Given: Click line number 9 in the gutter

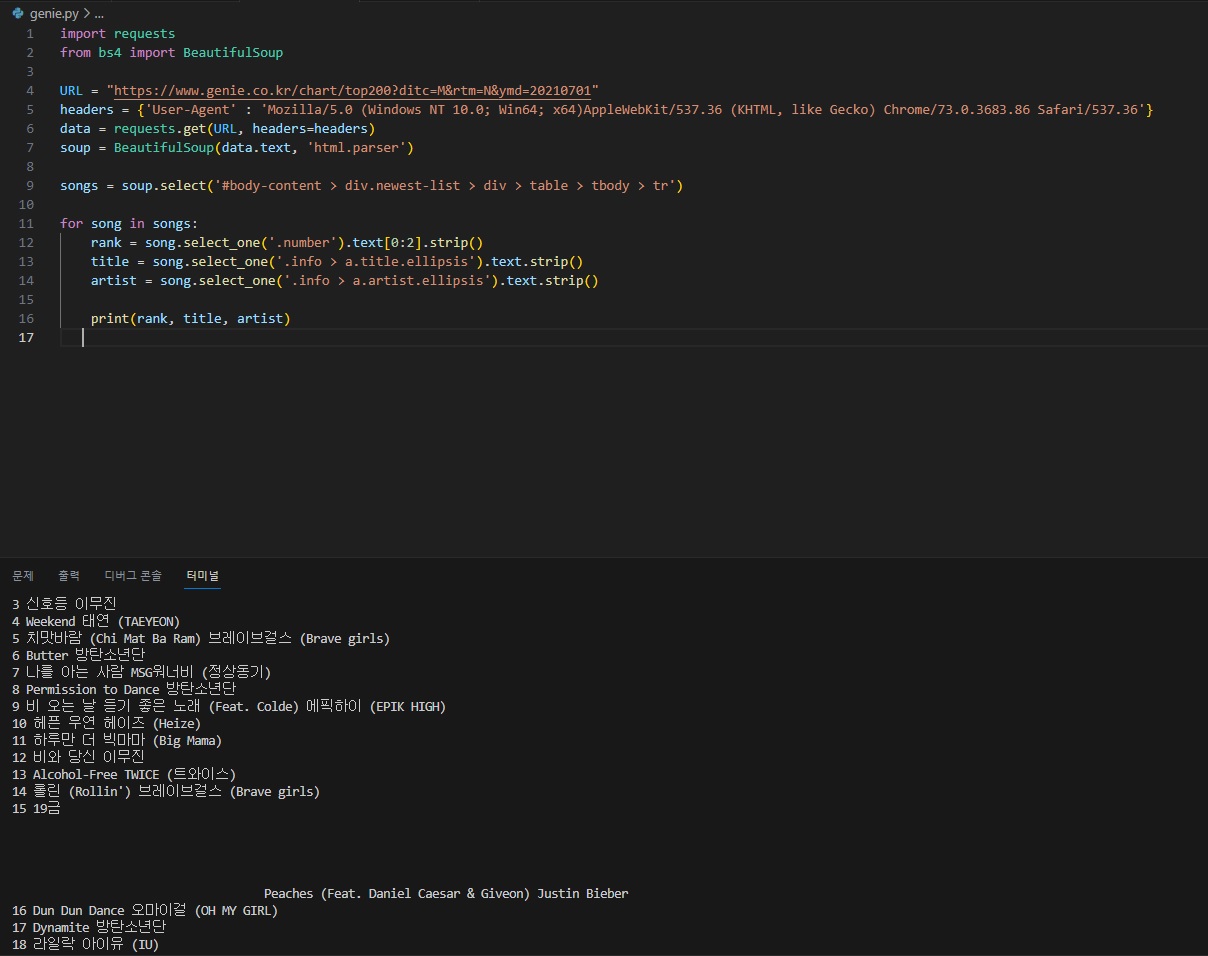Looking at the screenshot, I should point(30,185).
